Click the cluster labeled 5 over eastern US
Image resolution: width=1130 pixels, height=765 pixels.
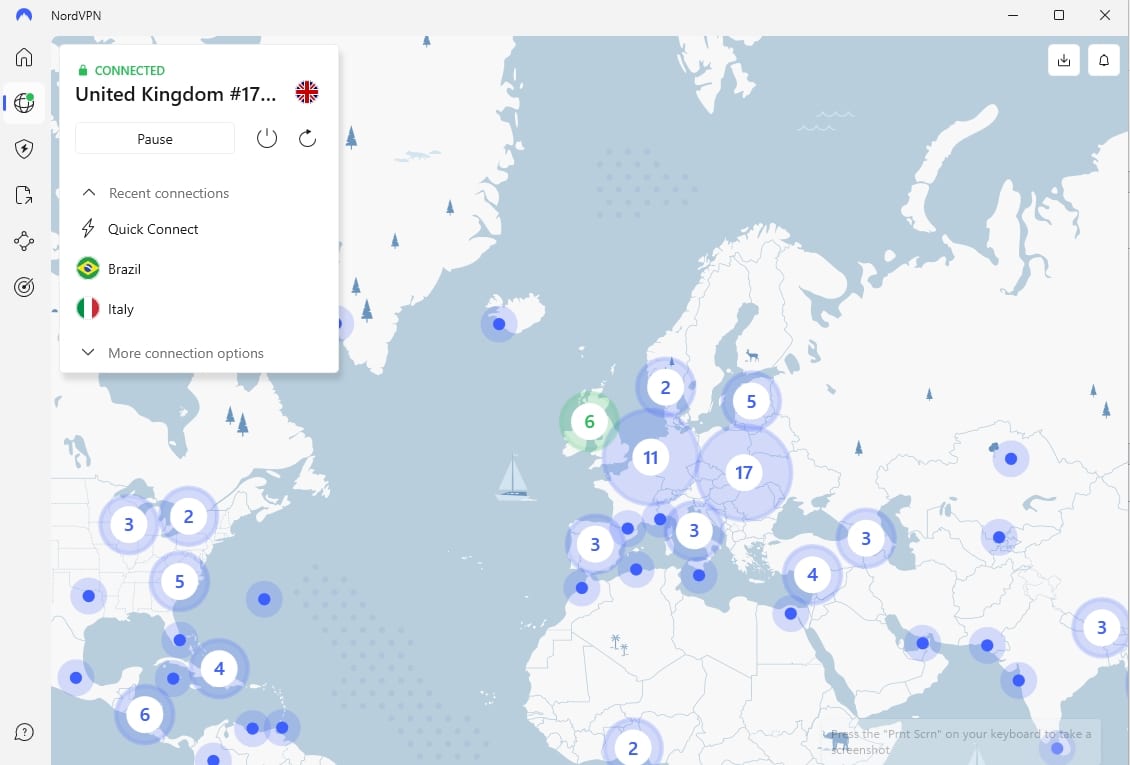179,581
